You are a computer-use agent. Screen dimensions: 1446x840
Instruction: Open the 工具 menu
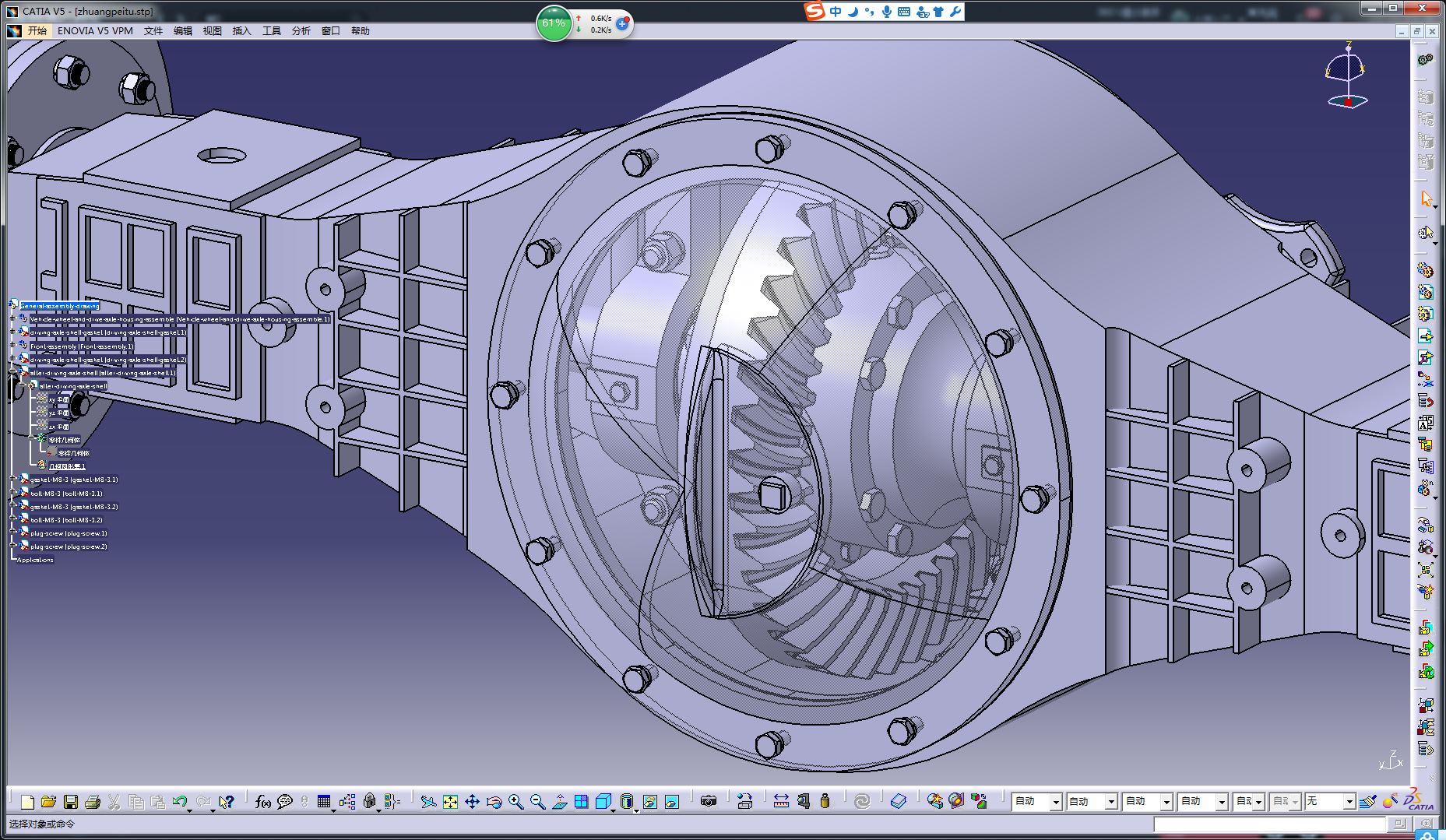point(271,31)
